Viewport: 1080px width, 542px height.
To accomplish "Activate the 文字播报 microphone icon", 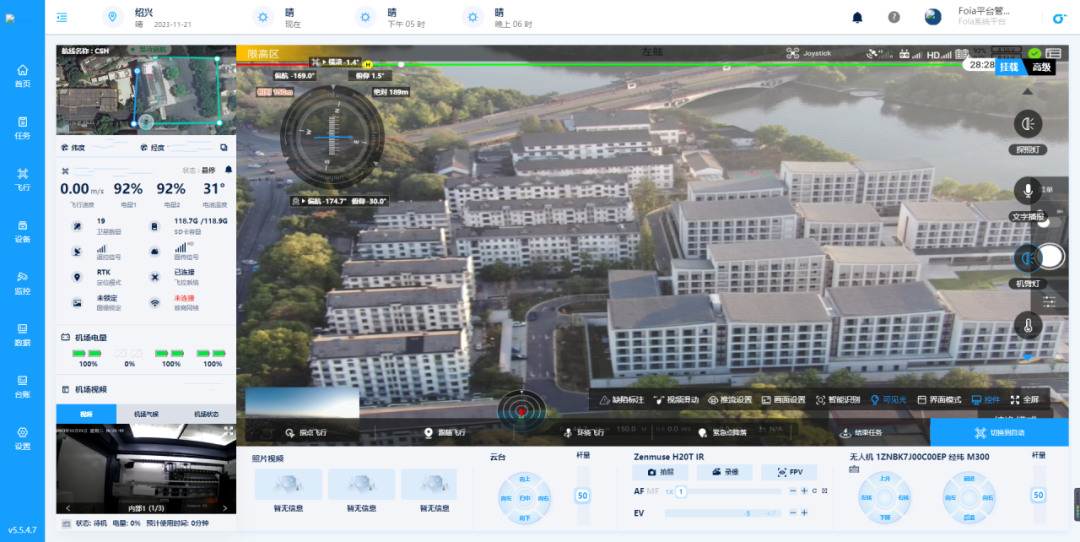I will pyautogui.click(x=1027, y=191).
